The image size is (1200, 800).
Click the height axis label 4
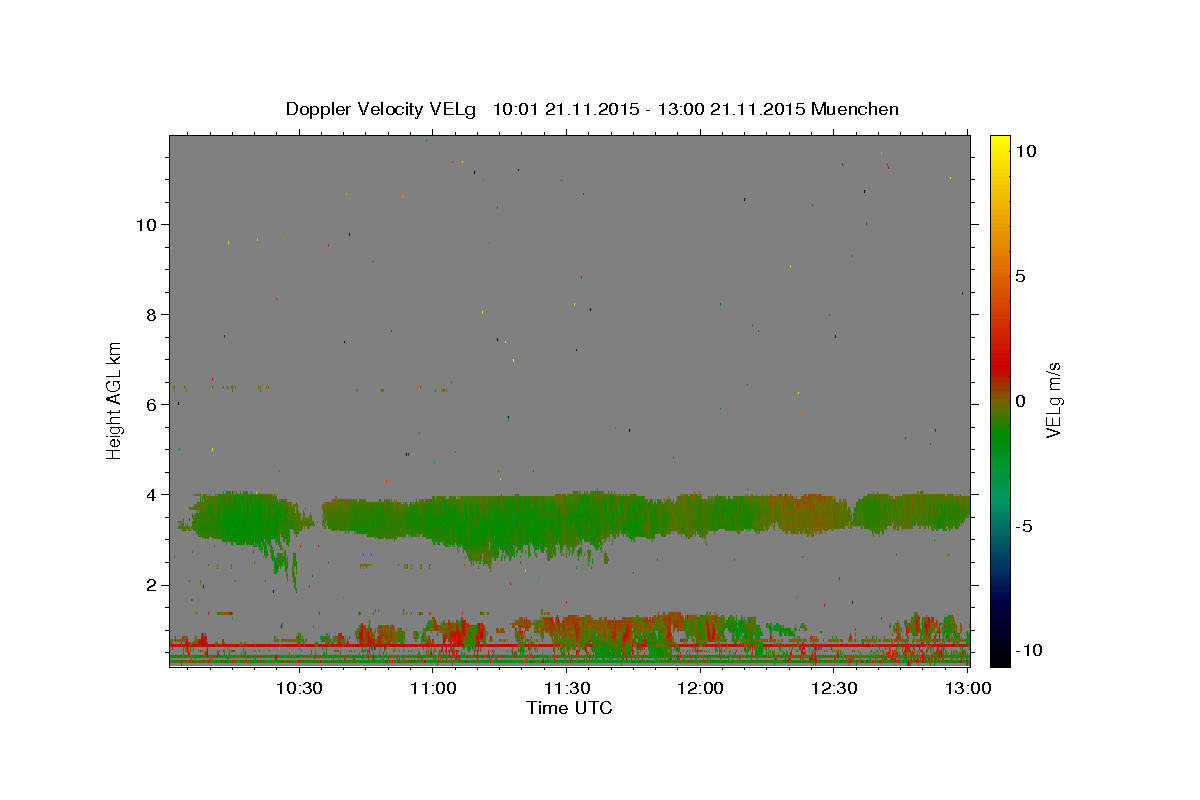151,494
